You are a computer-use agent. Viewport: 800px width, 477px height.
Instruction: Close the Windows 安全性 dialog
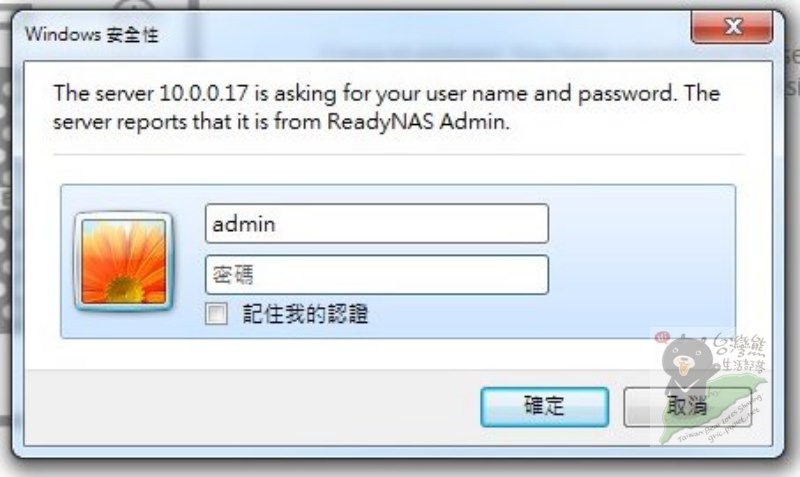732,27
